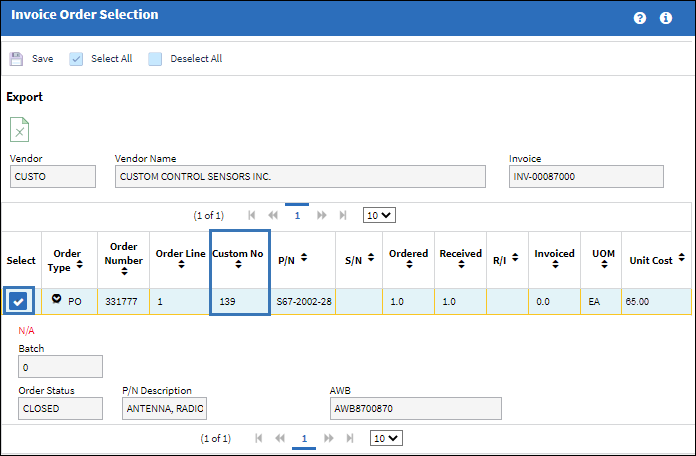Viewport: 696px width, 456px height.
Task: Go to next page in bottom paginator
Action: [x=328, y=438]
